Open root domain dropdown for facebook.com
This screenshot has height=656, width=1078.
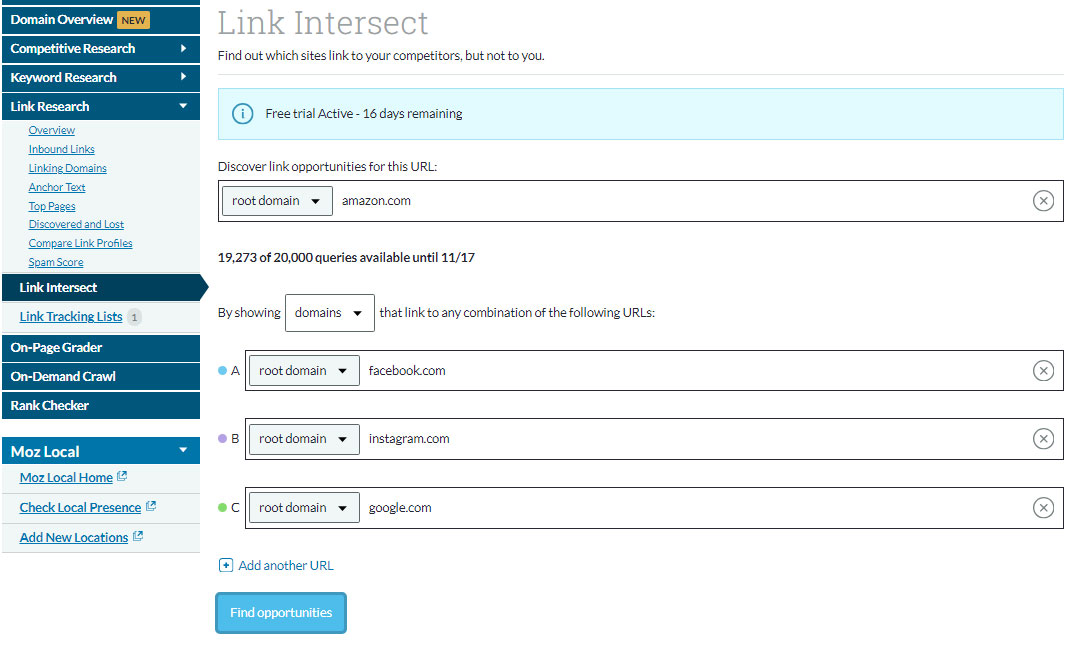point(304,371)
